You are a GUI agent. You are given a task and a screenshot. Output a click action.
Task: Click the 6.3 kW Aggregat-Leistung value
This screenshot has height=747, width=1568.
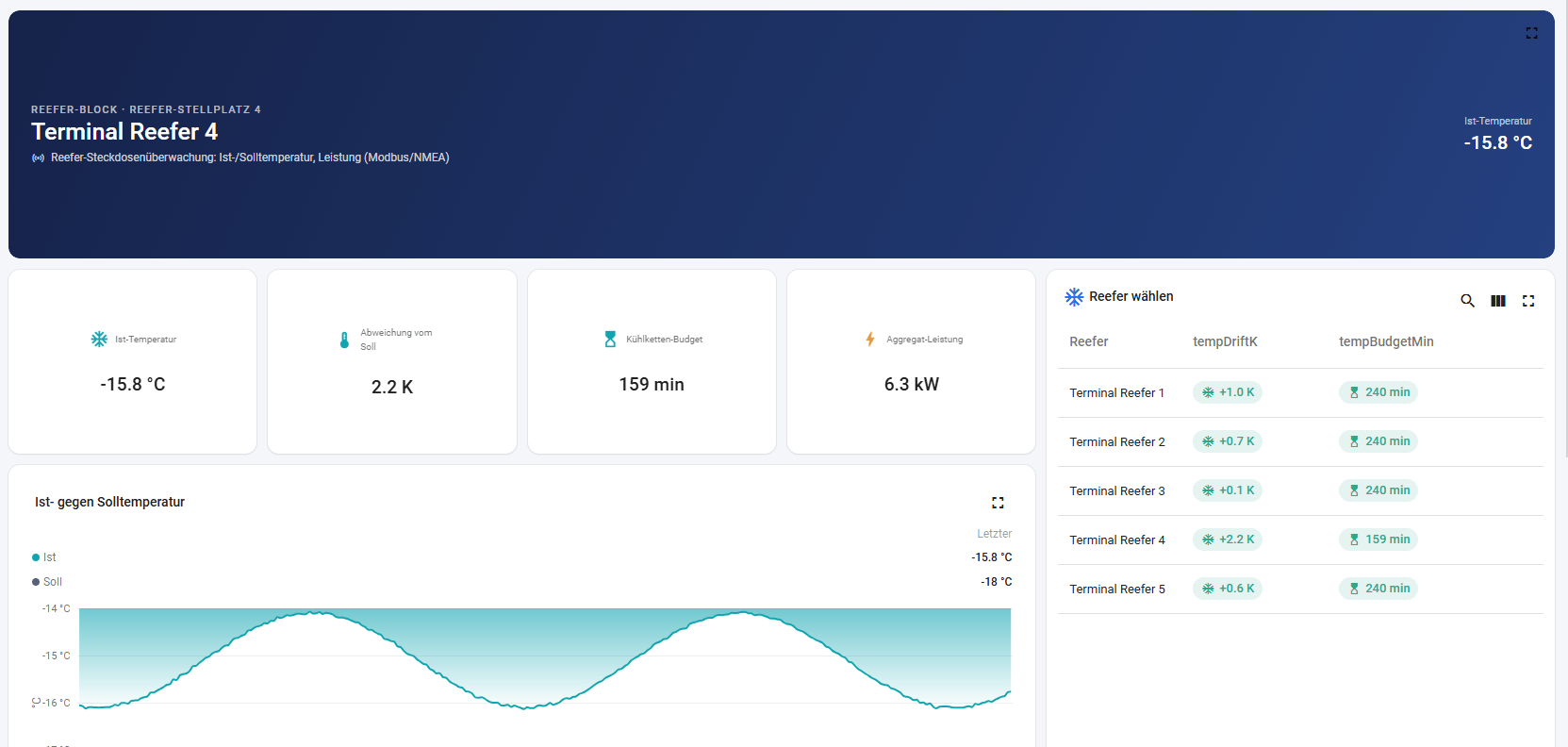click(912, 385)
